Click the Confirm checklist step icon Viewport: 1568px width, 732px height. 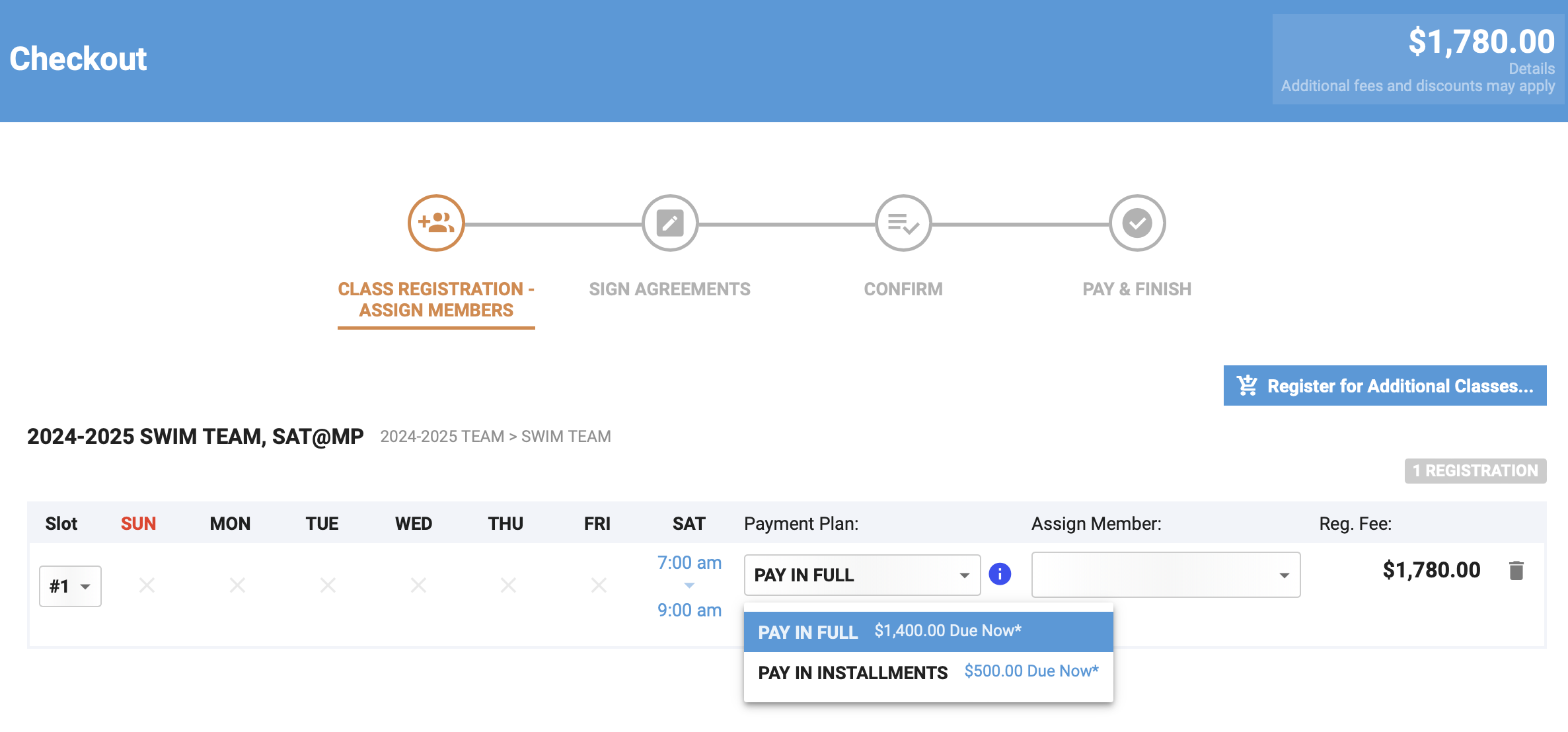[x=903, y=223]
